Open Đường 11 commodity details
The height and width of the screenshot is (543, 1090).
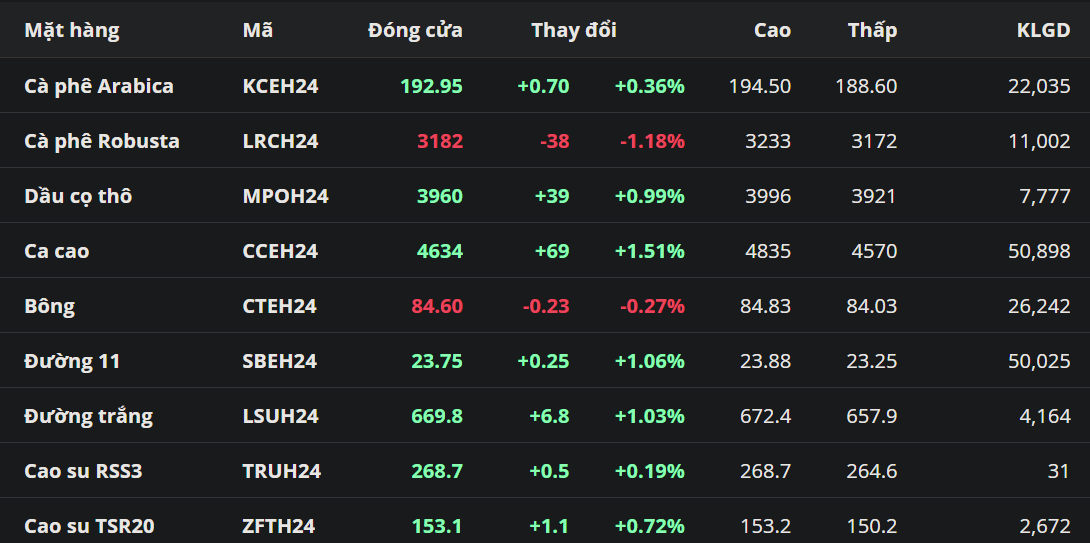(72, 361)
